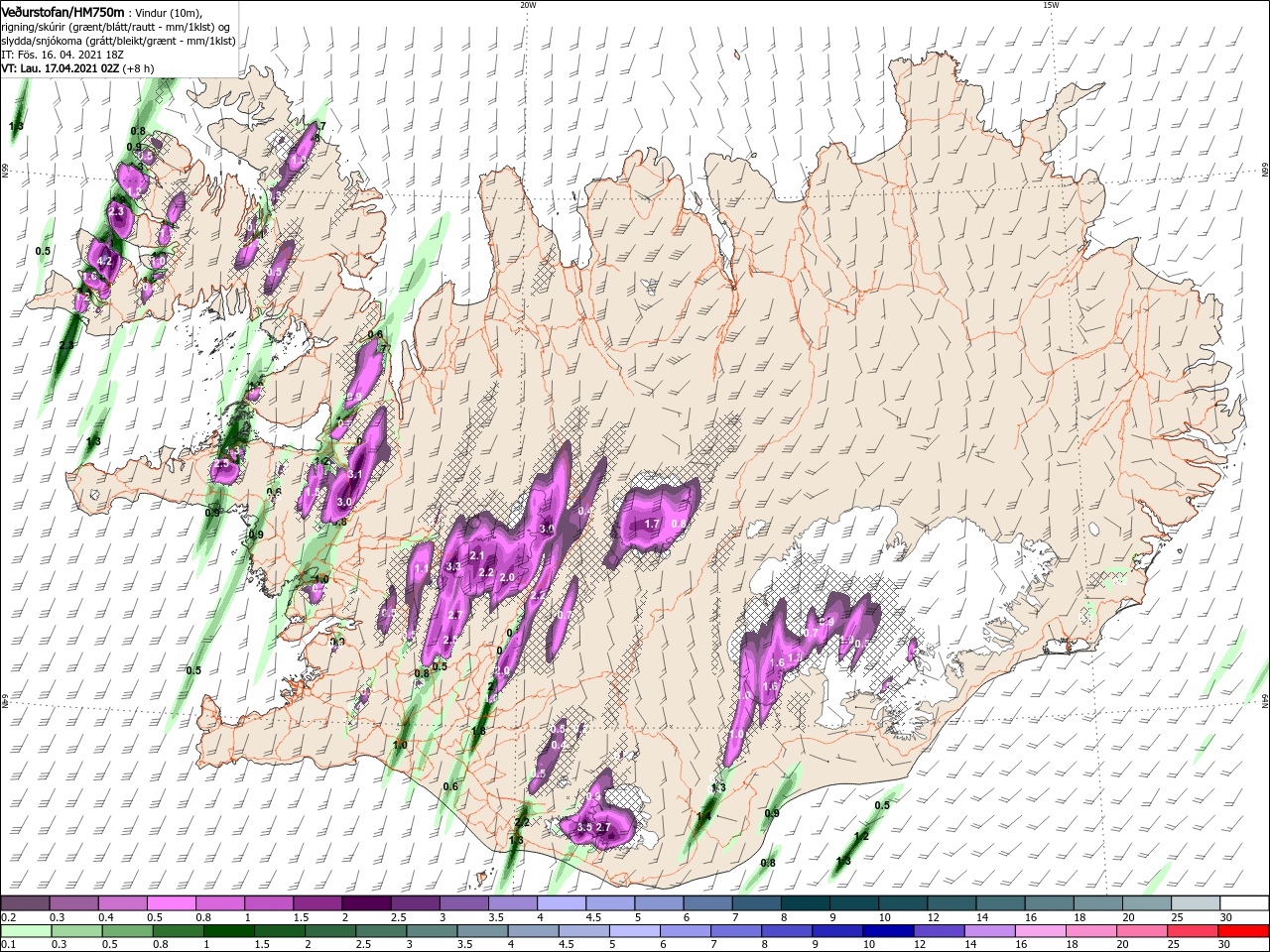
Task: Click the 0.1 label on lower scale
Action: point(7,945)
